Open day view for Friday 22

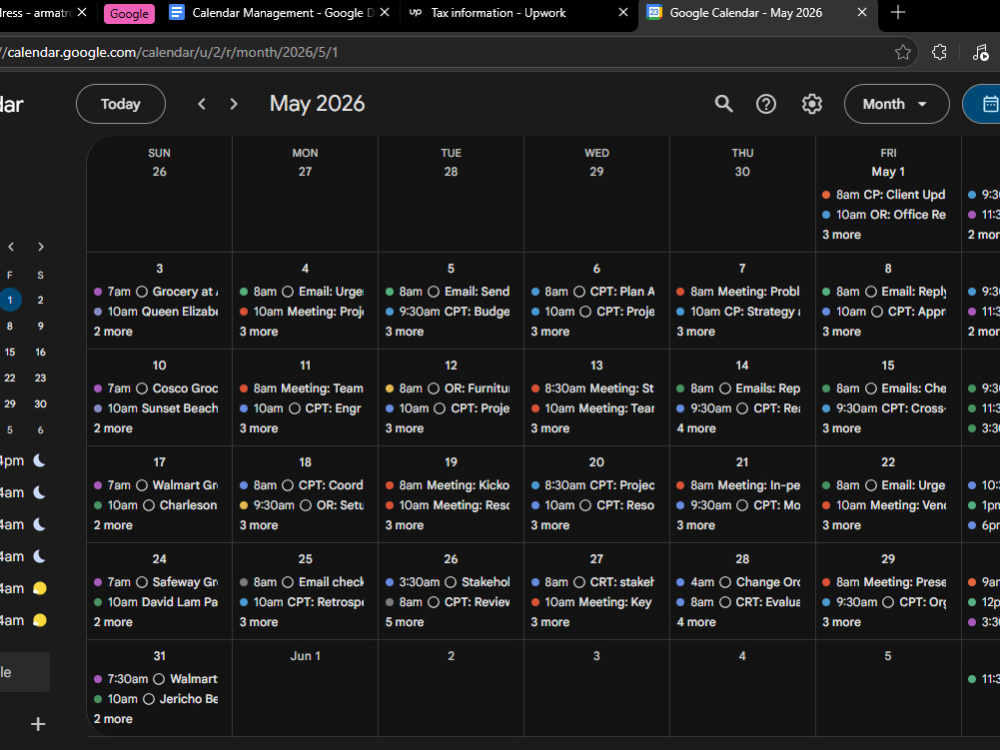click(888, 462)
